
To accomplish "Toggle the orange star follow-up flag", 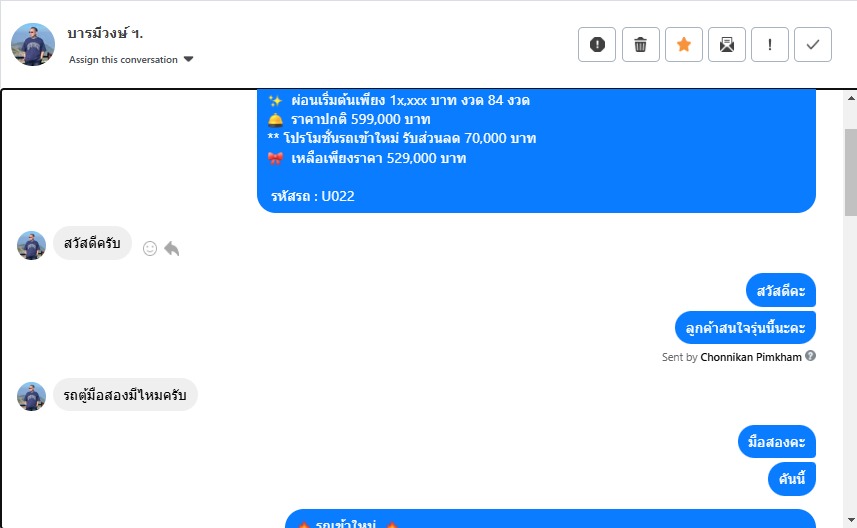I will [x=684, y=44].
